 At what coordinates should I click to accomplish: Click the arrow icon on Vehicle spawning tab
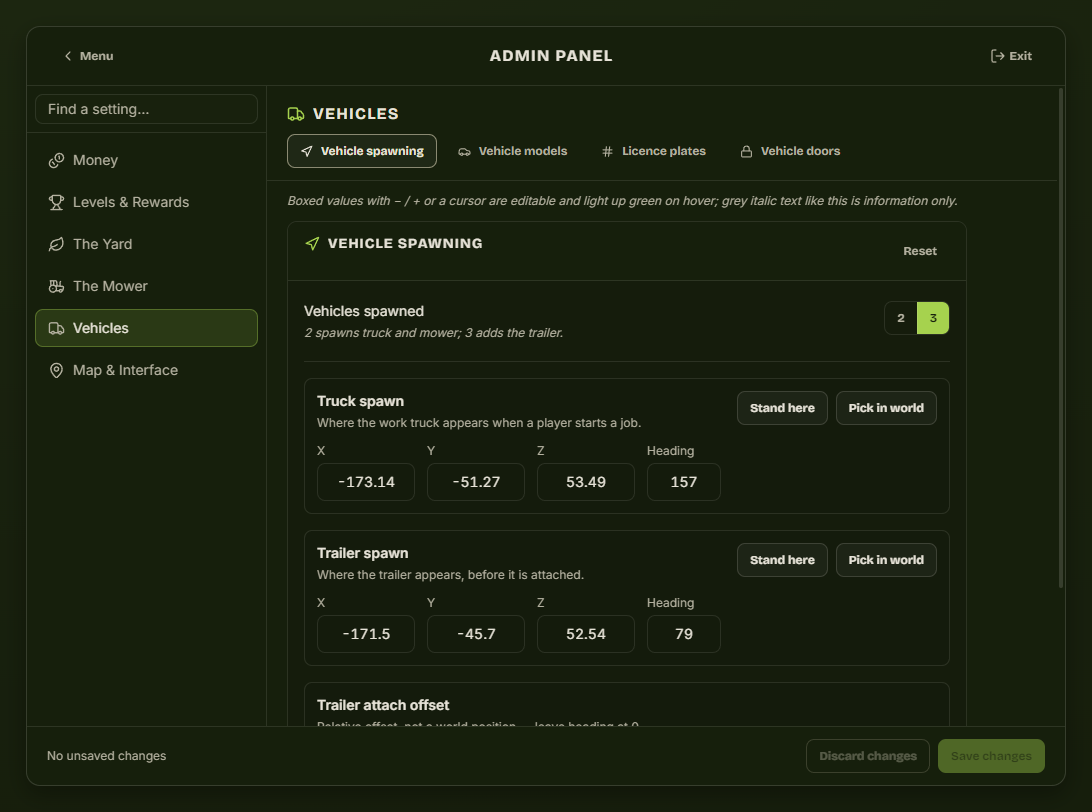[x=307, y=151]
